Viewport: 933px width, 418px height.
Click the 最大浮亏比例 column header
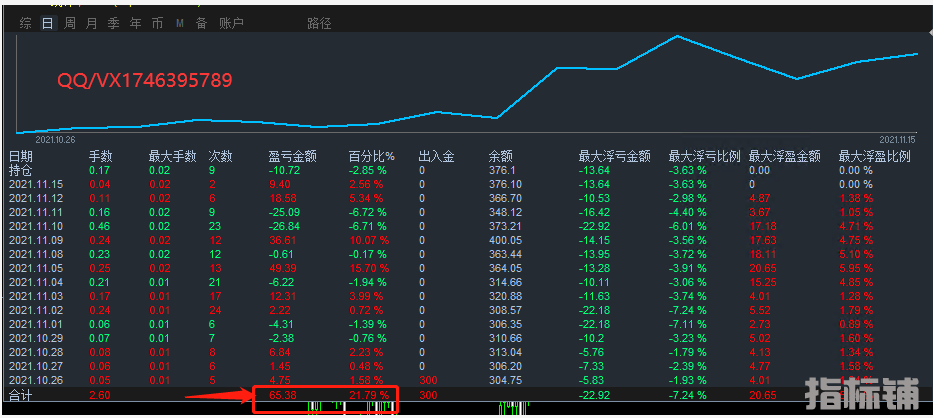coord(705,157)
